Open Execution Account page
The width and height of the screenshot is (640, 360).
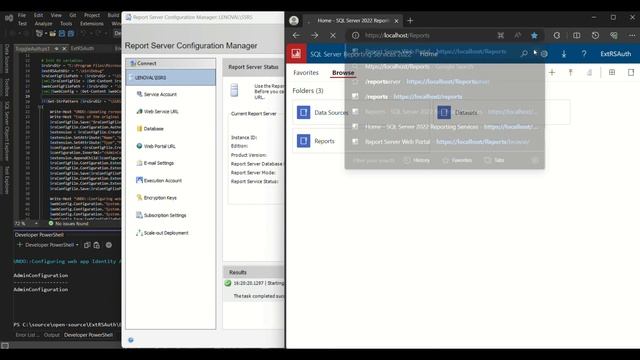click(x=159, y=180)
